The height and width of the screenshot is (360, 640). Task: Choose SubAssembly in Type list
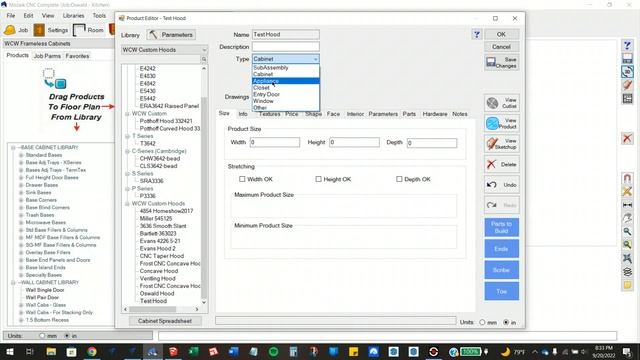286,68
